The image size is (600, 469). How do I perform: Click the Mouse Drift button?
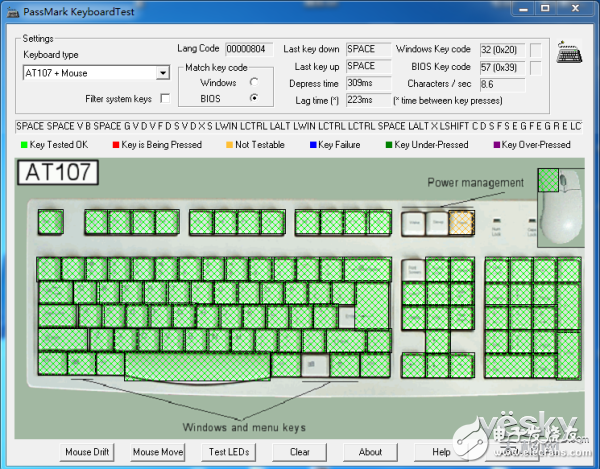pos(87,452)
